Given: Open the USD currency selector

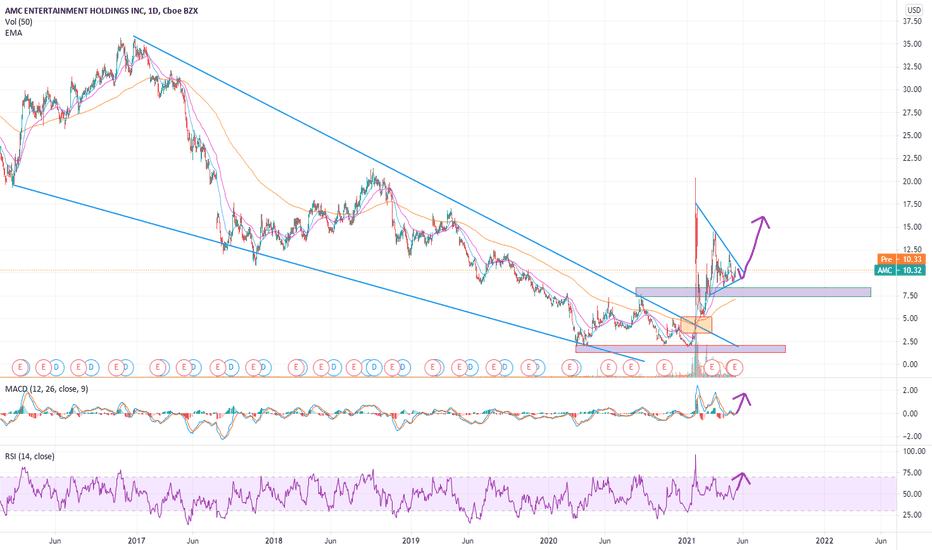Looking at the screenshot, I should pos(914,10).
